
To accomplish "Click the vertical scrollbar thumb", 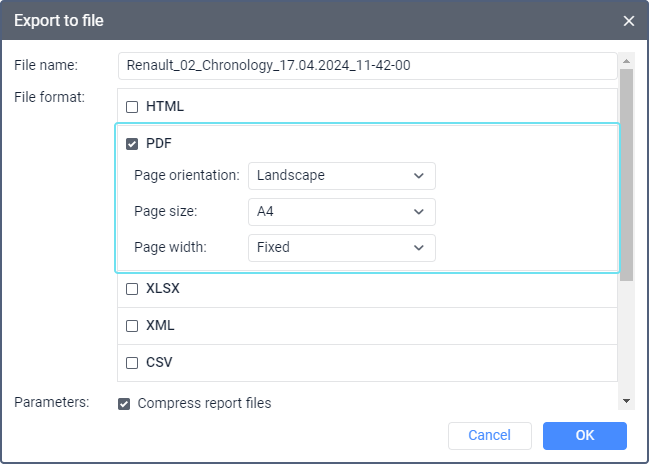I will pos(627,175).
